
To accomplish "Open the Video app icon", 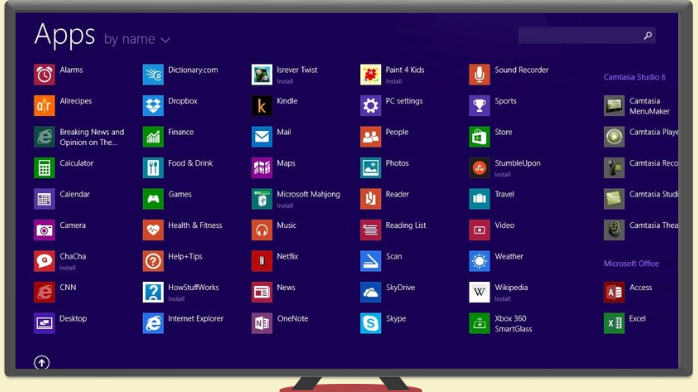I will coord(479,230).
